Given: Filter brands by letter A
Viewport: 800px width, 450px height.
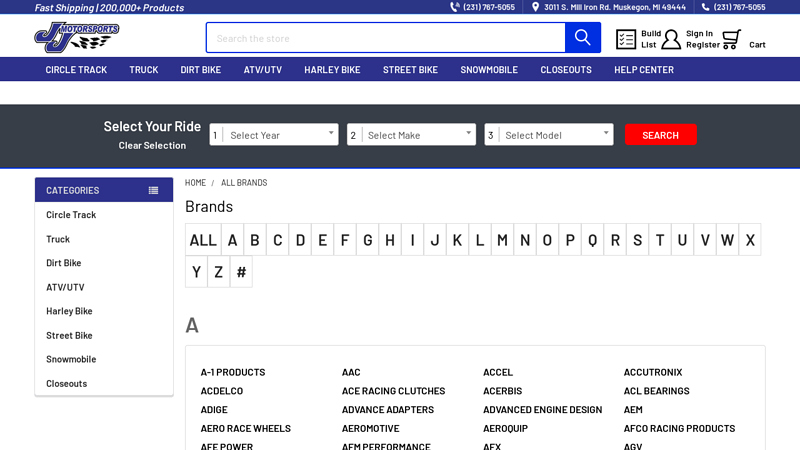Looking at the screenshot, I should (232, 239).
